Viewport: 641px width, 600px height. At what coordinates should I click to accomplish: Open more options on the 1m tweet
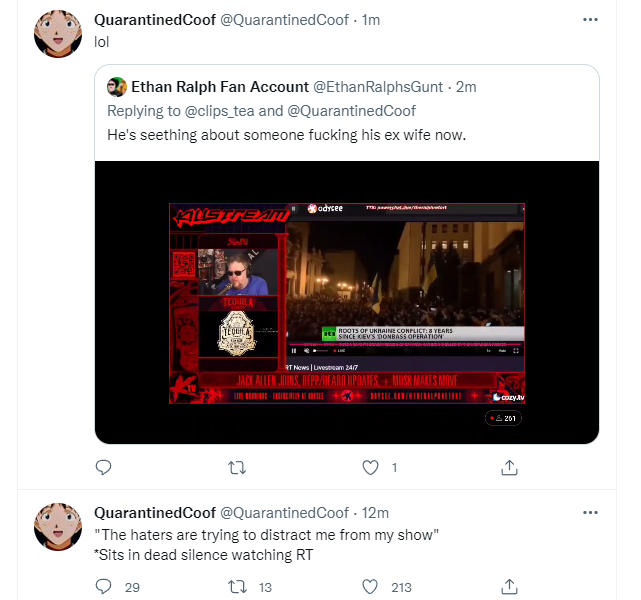[590, 20]
